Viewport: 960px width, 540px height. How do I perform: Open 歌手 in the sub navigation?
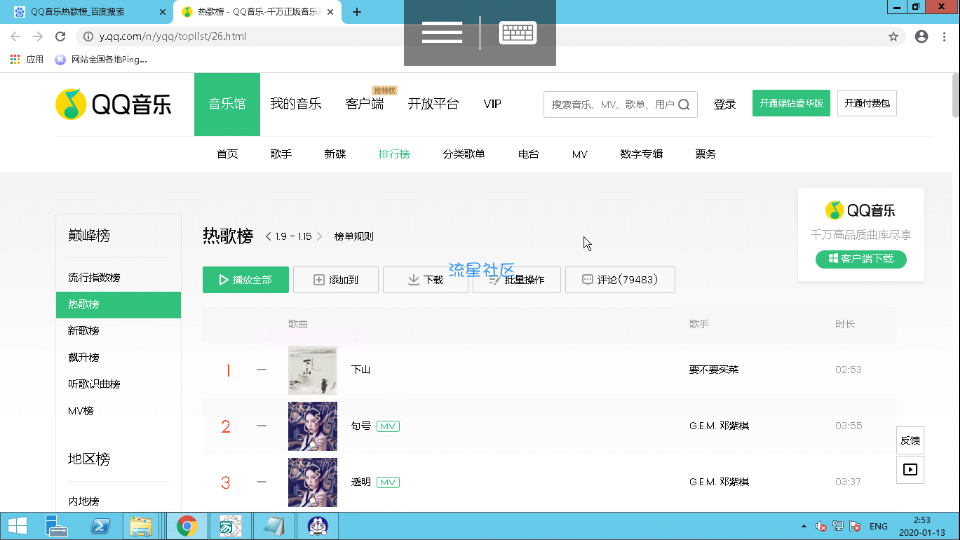tap(281, 154)
